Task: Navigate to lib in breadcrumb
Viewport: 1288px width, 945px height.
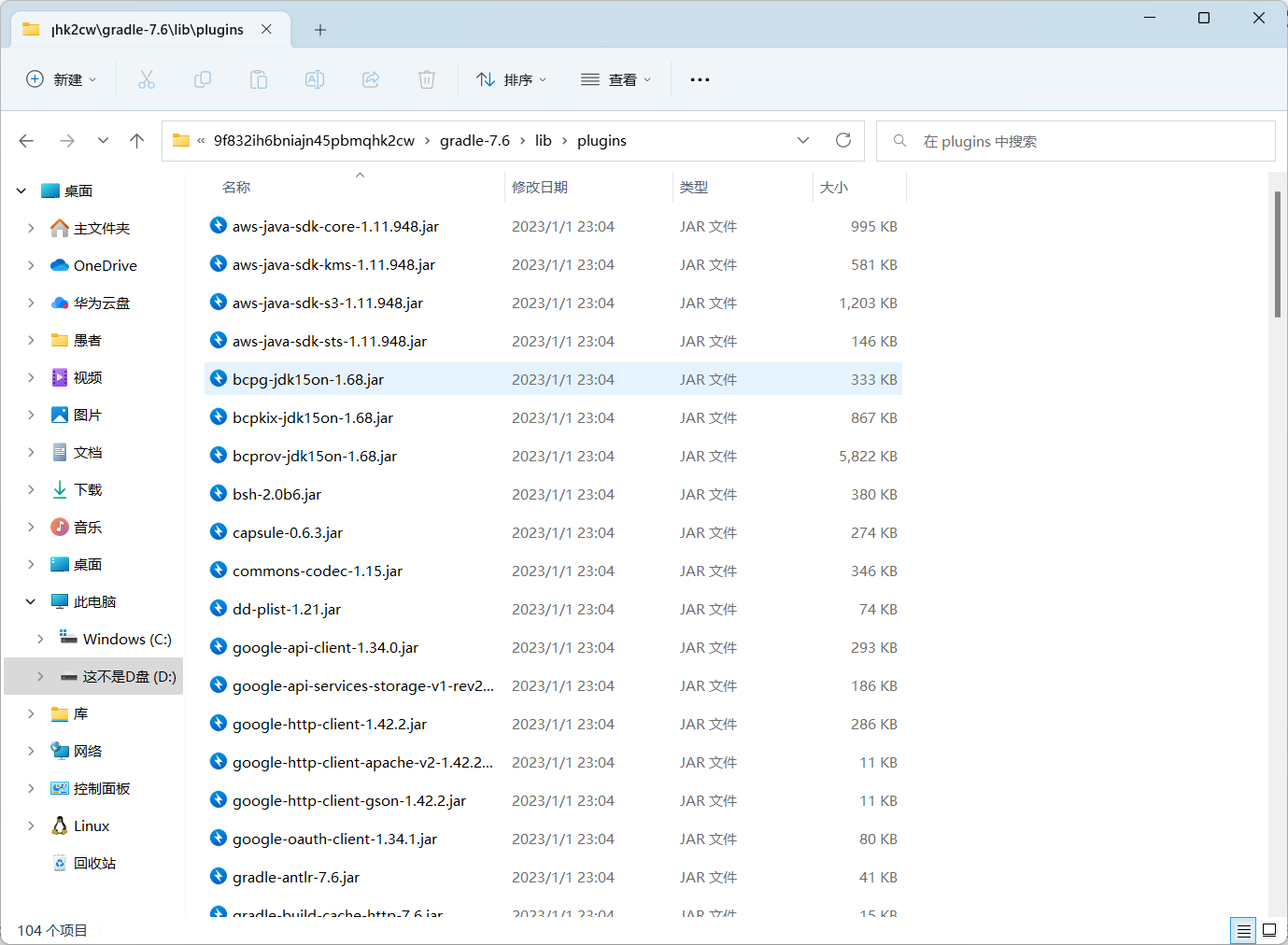Action: (x=544, y=140)
